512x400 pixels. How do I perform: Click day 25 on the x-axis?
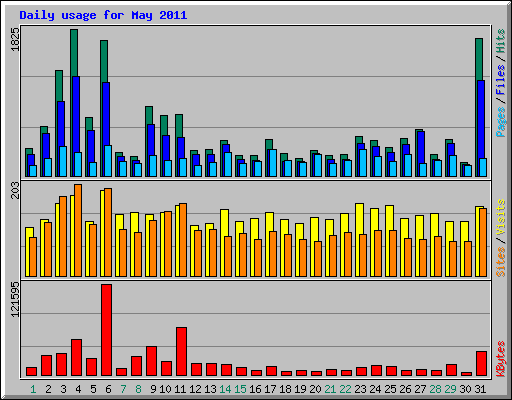[390, 389]
